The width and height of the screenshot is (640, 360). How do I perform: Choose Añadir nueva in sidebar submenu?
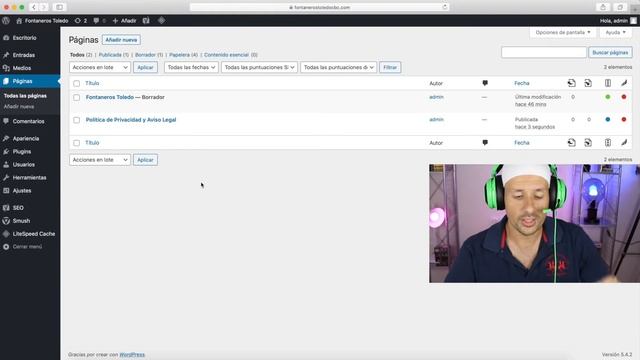[19, 106]
